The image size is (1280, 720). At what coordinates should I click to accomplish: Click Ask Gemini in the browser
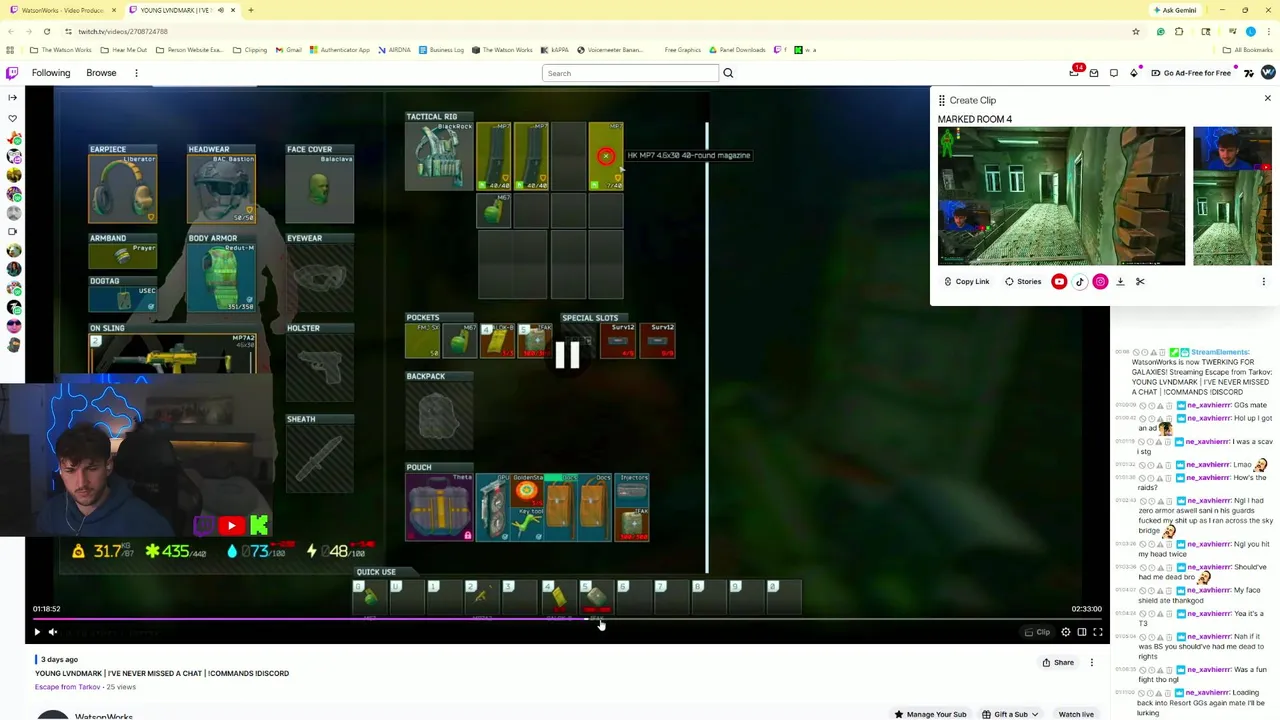pos(1175,10)
